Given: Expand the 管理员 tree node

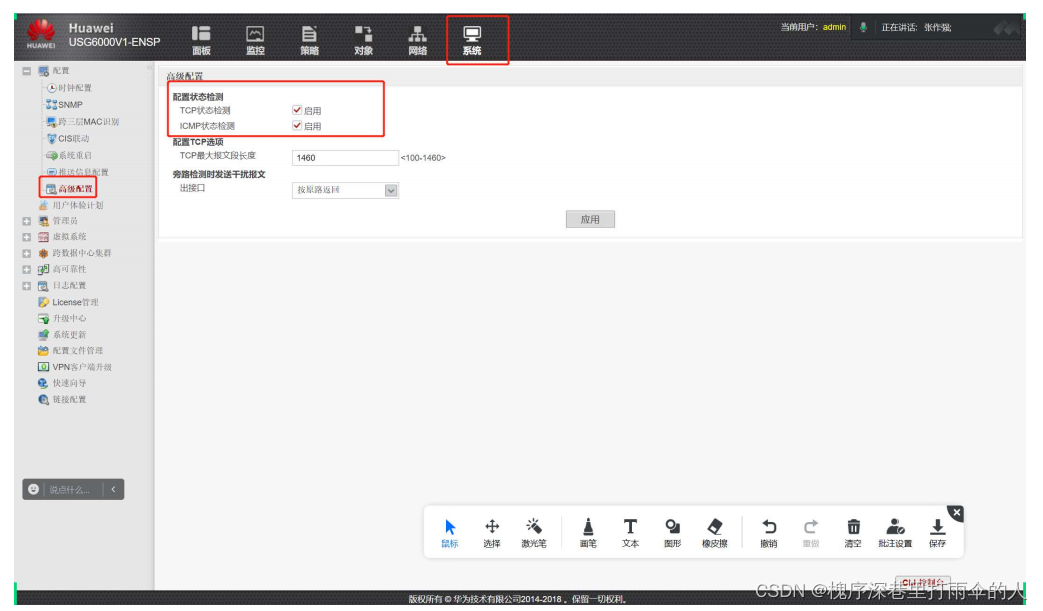Looking at the screenshot, I should pyautogui.click(x=27, y=221).
